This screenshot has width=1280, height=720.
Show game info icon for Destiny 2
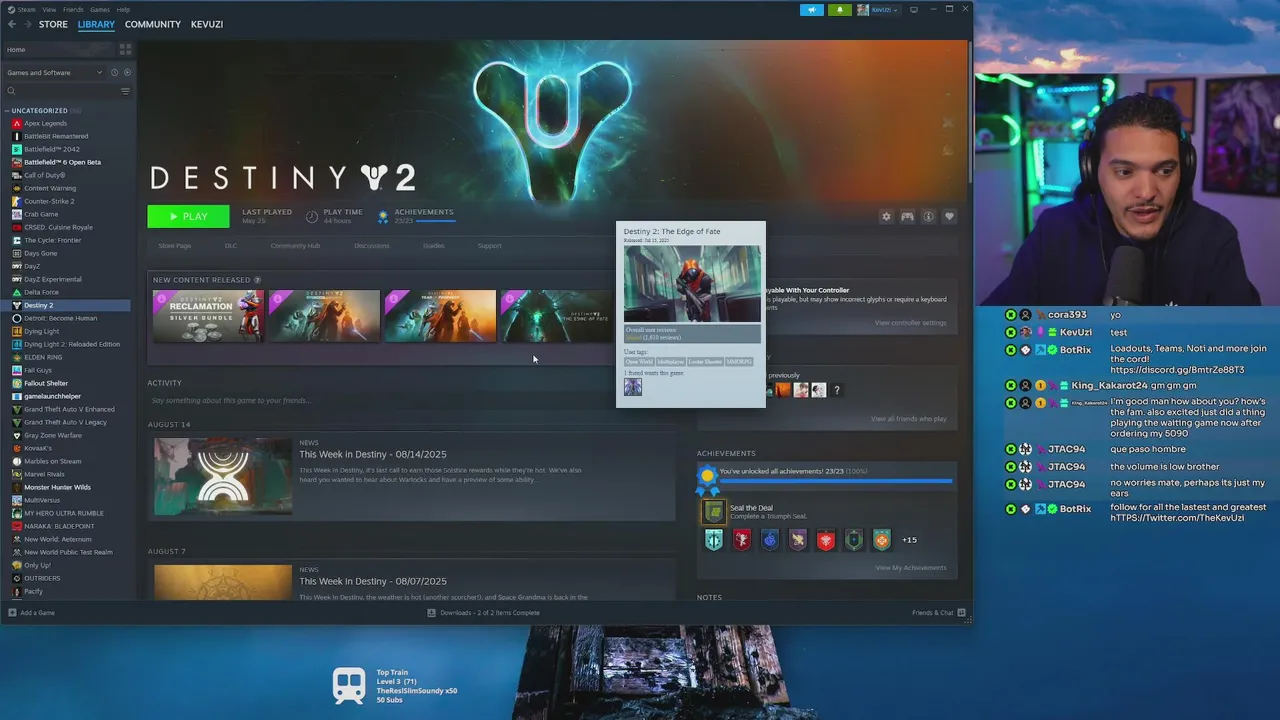928,216
